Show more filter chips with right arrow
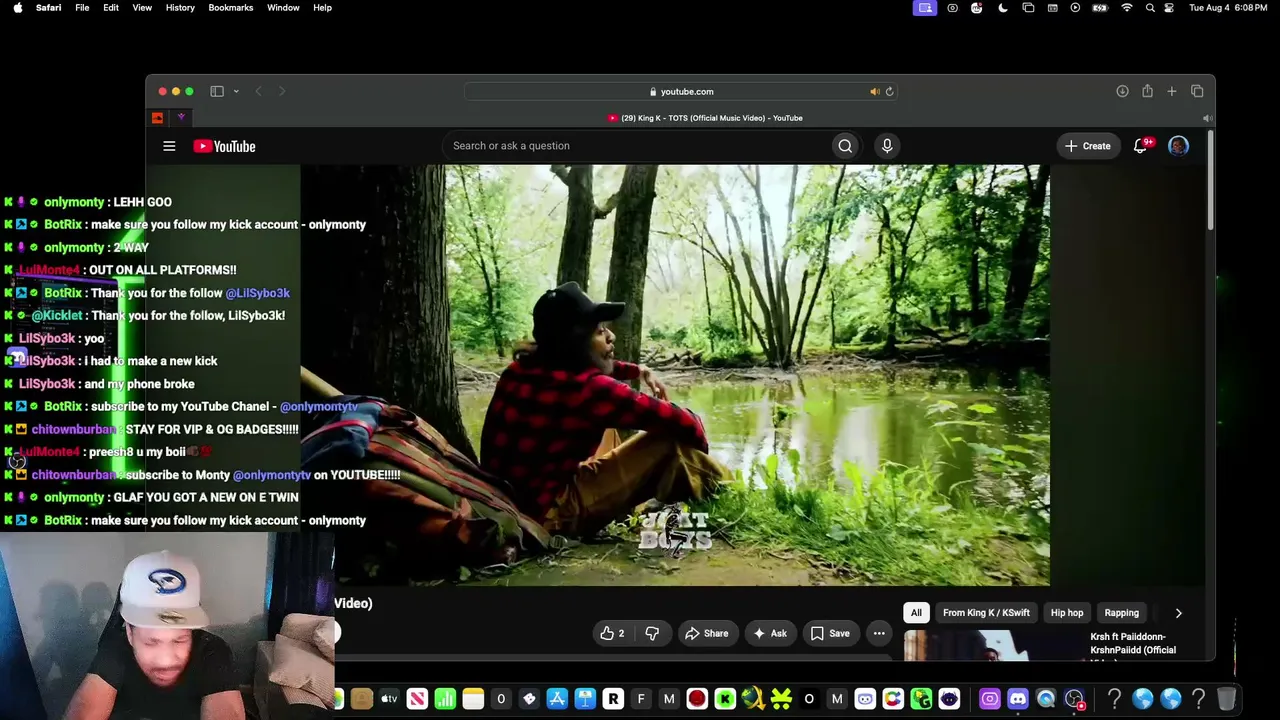The width and height of the screenshot is (1280, 720). tap(1178, 613)
